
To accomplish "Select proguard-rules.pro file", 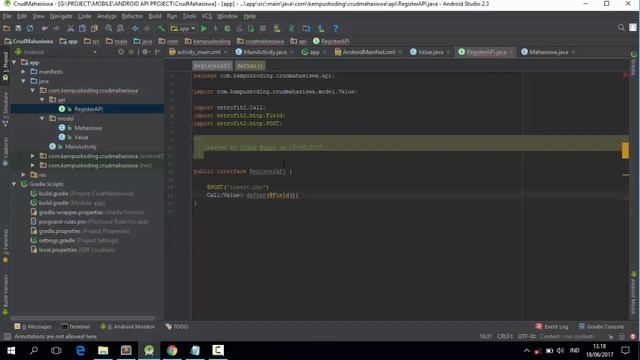I will pos(62,222).
